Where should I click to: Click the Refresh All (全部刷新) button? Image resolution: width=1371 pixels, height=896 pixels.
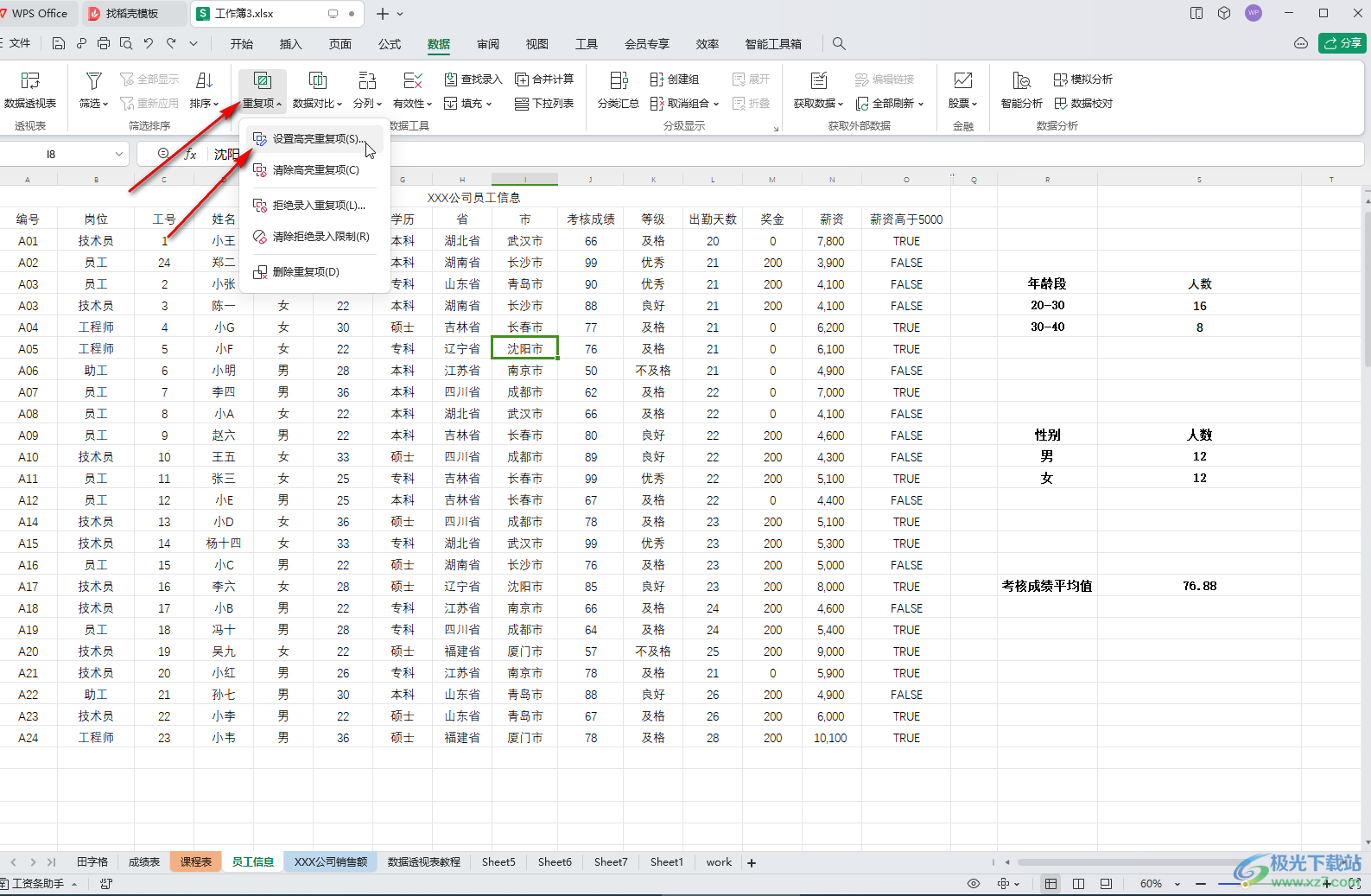click(890, 104)
